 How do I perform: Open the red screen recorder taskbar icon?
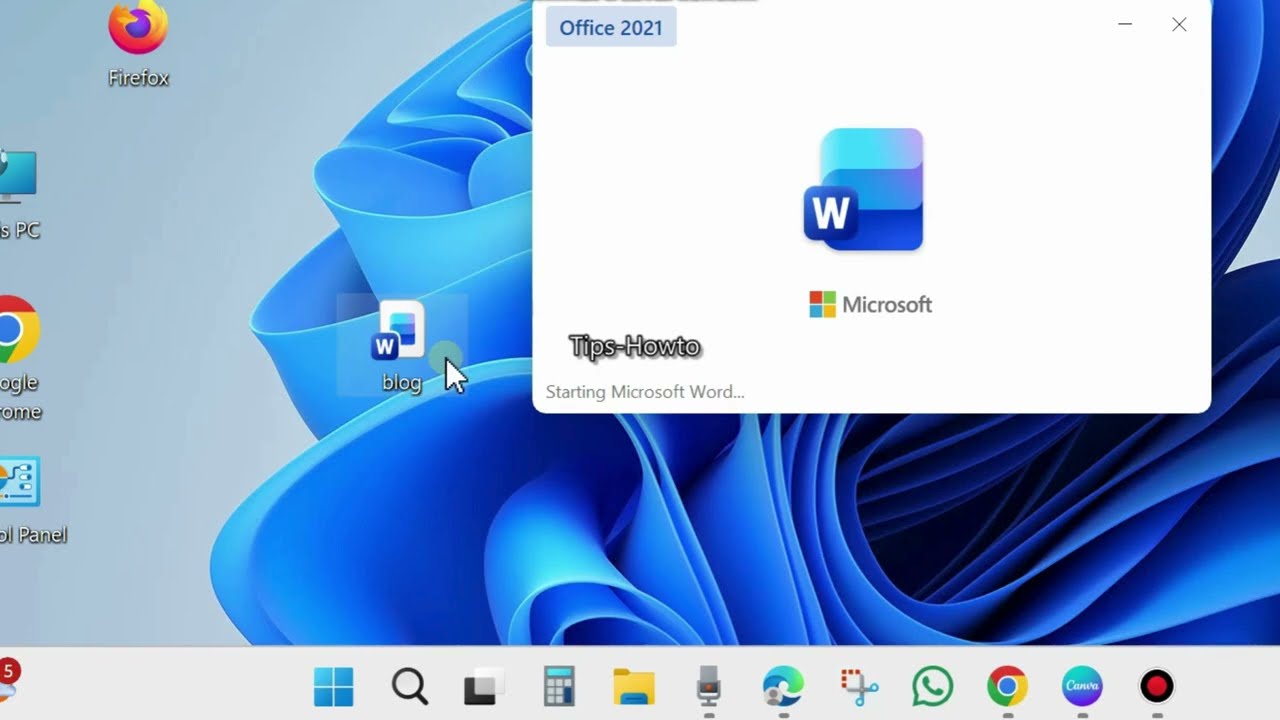1157,687
